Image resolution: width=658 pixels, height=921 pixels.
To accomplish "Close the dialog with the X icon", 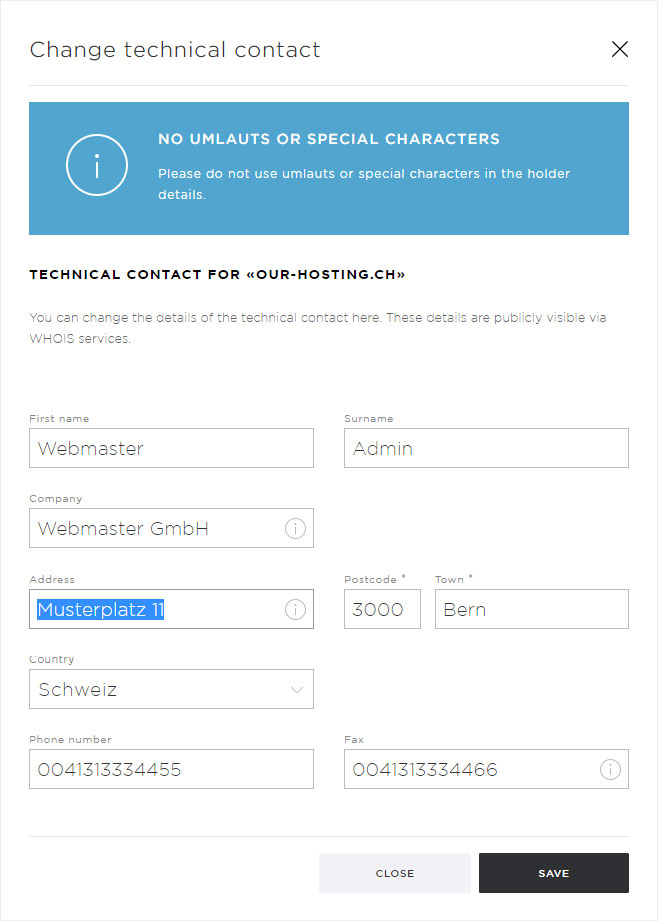I will click(620, 49).
